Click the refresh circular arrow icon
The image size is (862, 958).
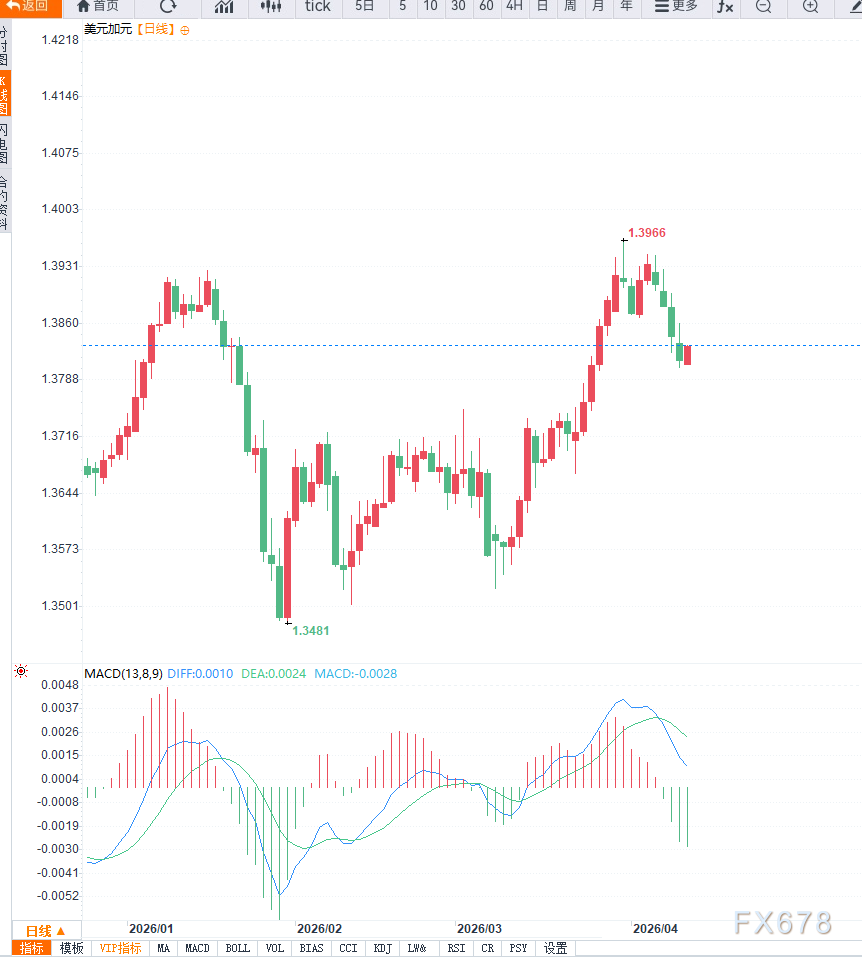[x=168, y=6]
